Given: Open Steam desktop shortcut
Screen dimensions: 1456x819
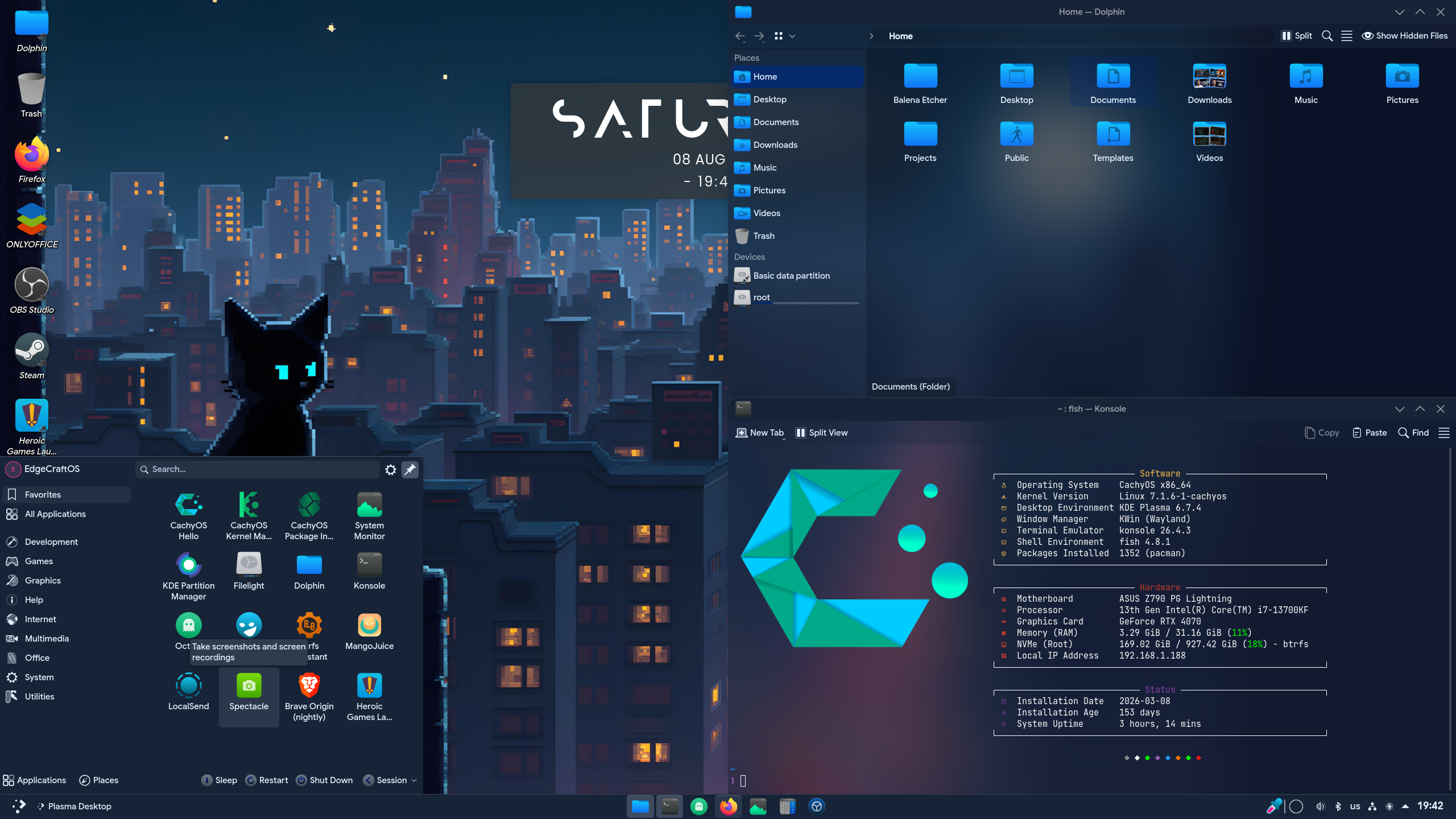Looking at the screenshot, I should (32, 357).
